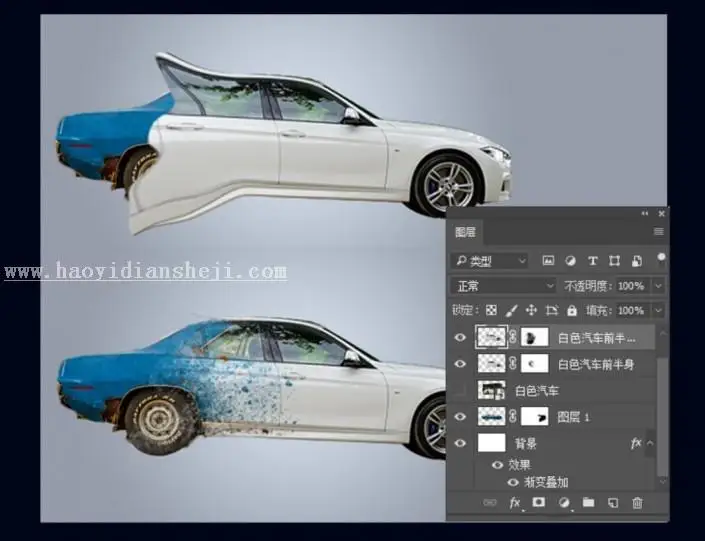
Task: Click the fill 100% value field
Action: 631,310
